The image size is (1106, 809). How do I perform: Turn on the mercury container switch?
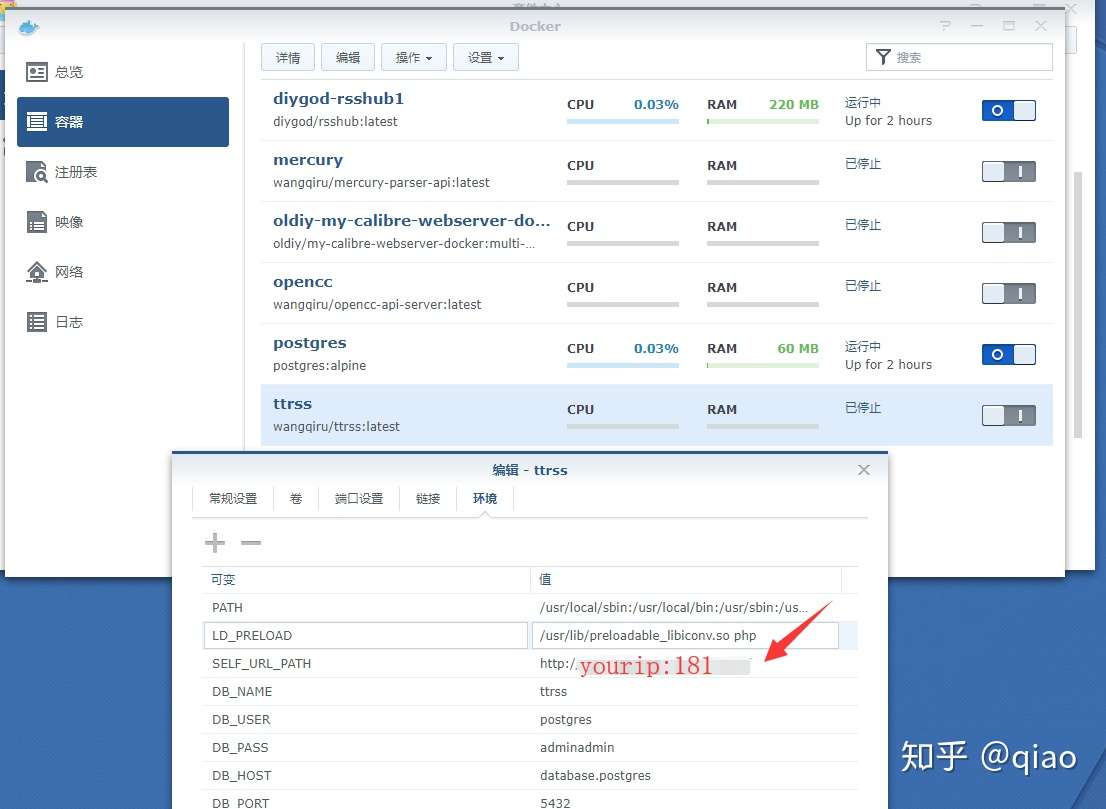coord(1009,171)
